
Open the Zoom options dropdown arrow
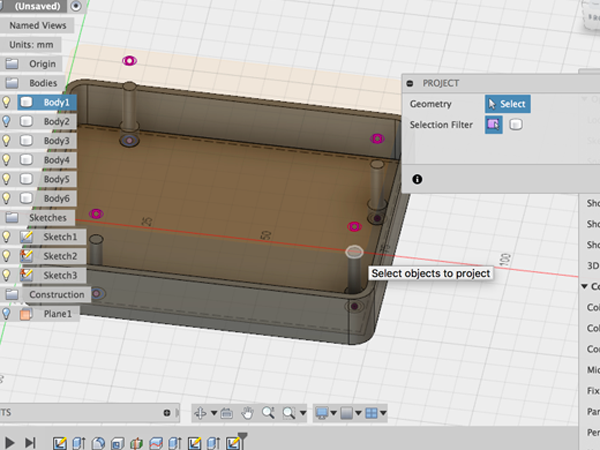[x=303, y=413]
